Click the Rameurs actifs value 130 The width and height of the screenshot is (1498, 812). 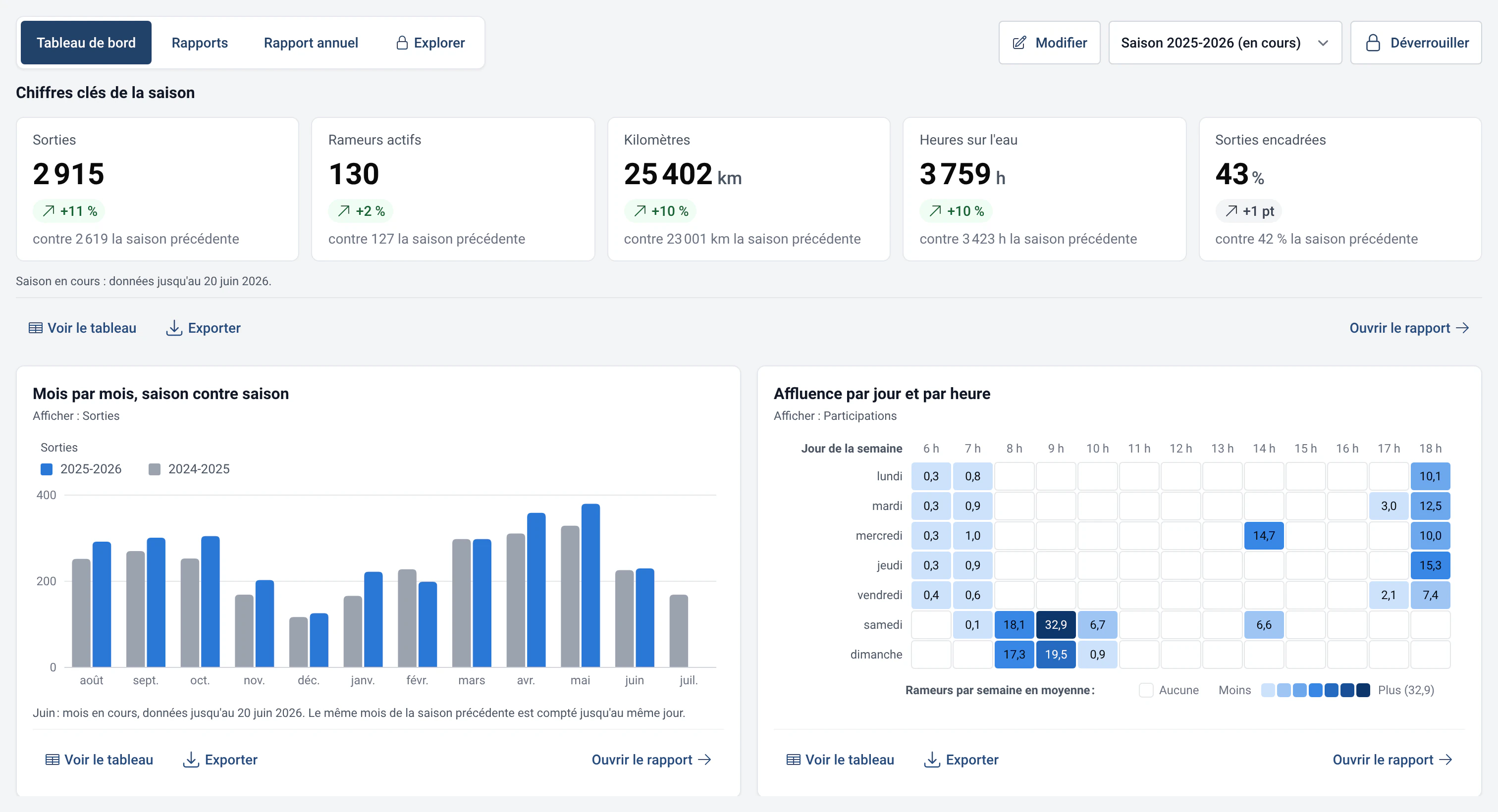click(x=354, y=174)
